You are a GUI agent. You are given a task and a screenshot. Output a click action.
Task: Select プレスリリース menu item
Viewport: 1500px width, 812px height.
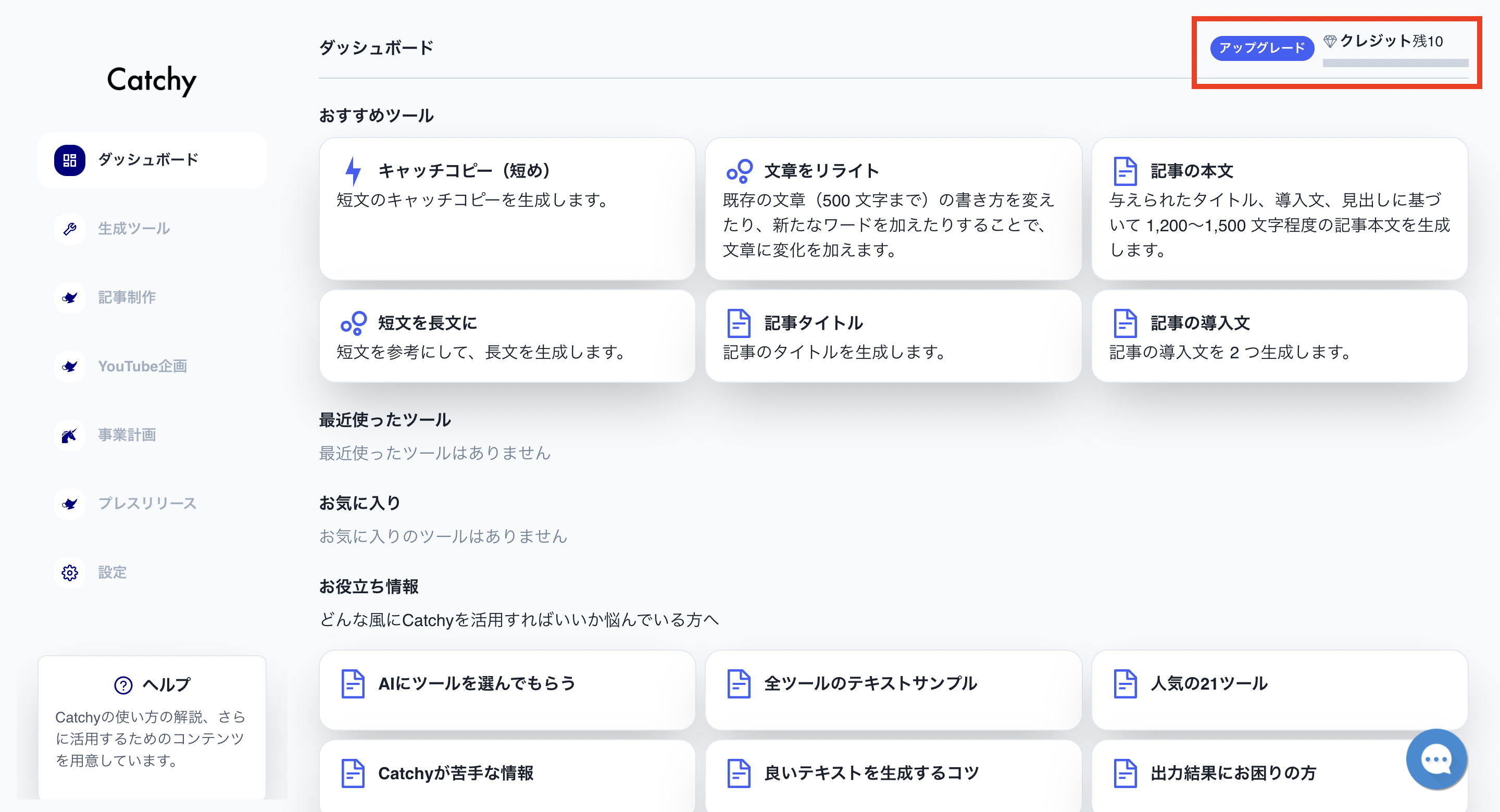[152, 504]
